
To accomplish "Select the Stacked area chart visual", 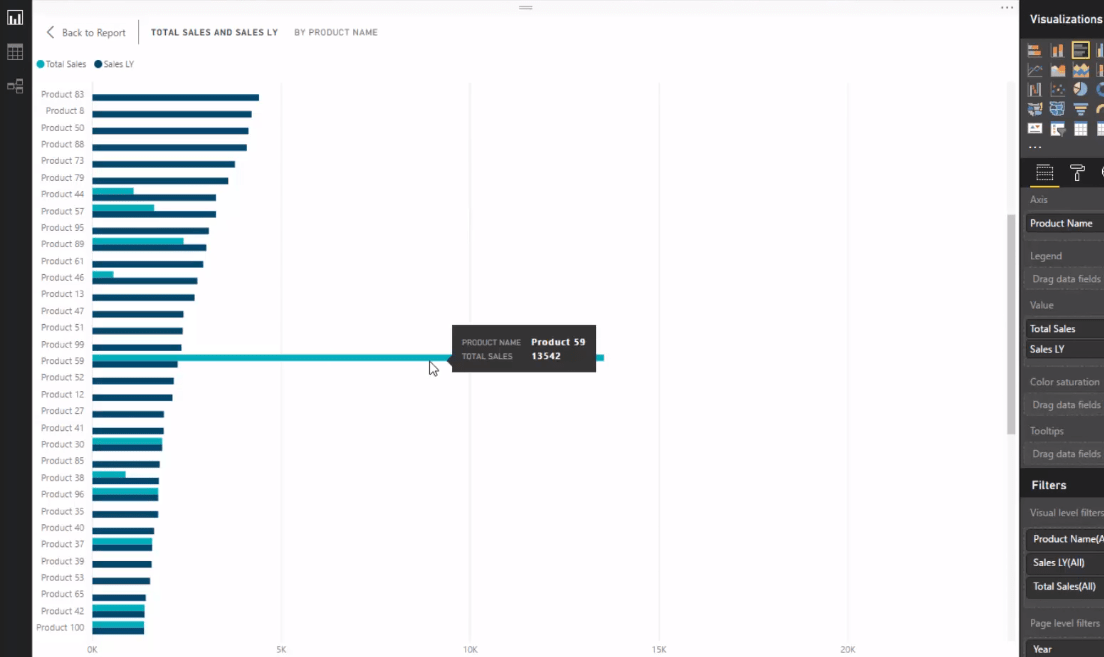I will point(1080,70).
